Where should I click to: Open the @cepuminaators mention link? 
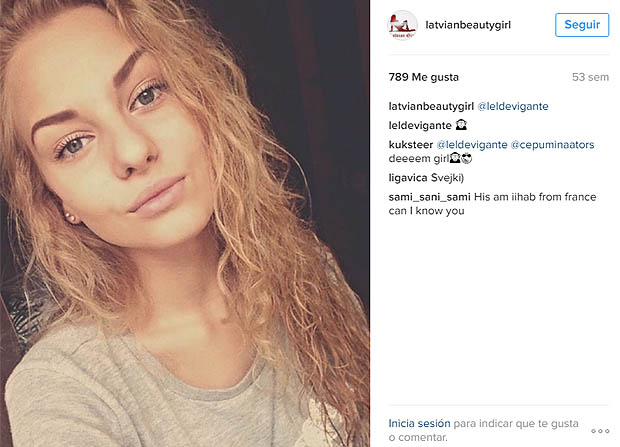click(x=552, y=145)
